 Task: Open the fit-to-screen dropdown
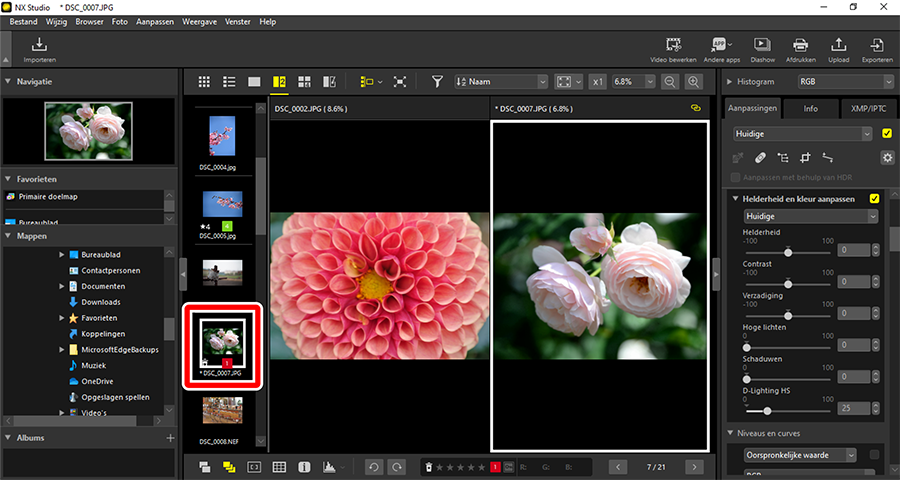569,82
